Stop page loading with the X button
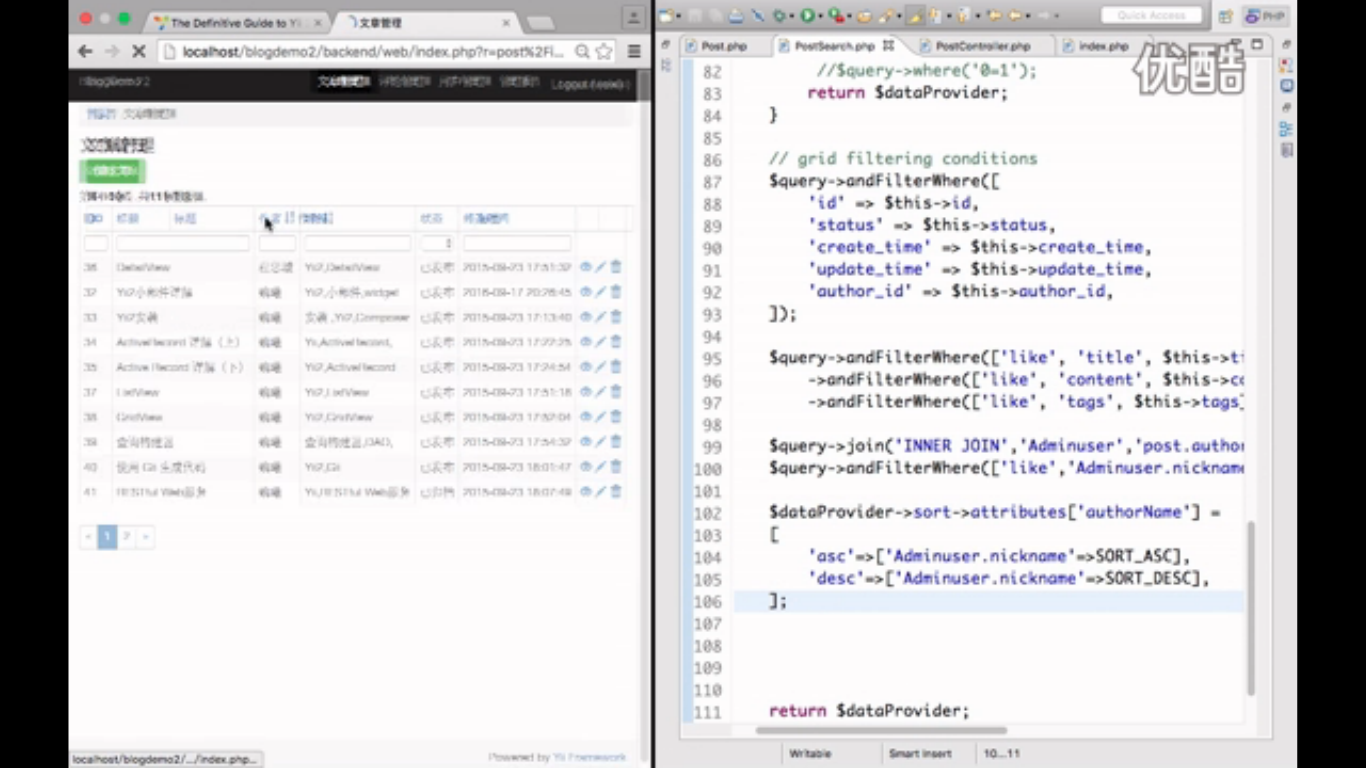Image resolution: width=1366 pixels, height=768 pixels. tap(138, 51)
